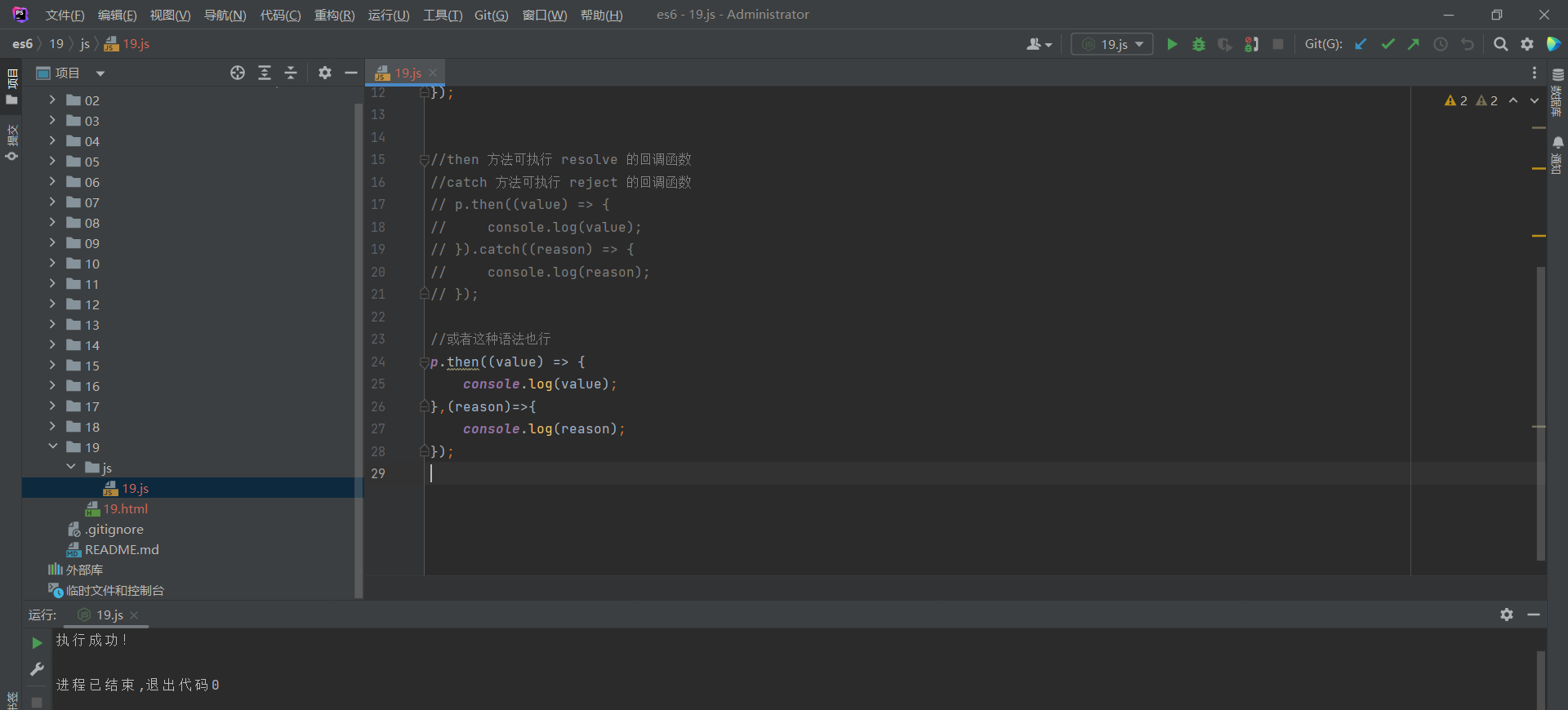Open user account dropdown in toolbar
This screenshot has width=1568, height=710.
coord(1039,44)
